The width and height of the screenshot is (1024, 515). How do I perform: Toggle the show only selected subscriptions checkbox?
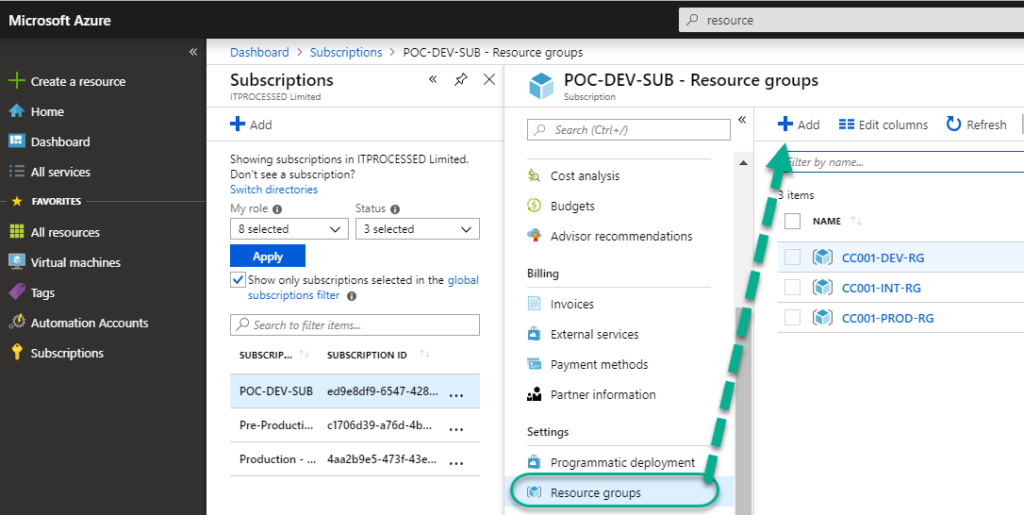coord(238,280)
